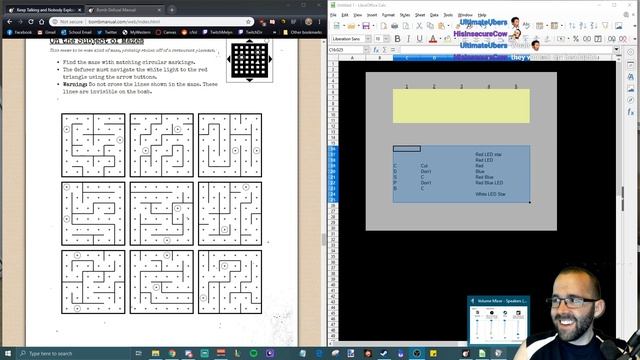Click the Windows Start button
The height and width of the screenshot is (360, 640).
point(8,353)
